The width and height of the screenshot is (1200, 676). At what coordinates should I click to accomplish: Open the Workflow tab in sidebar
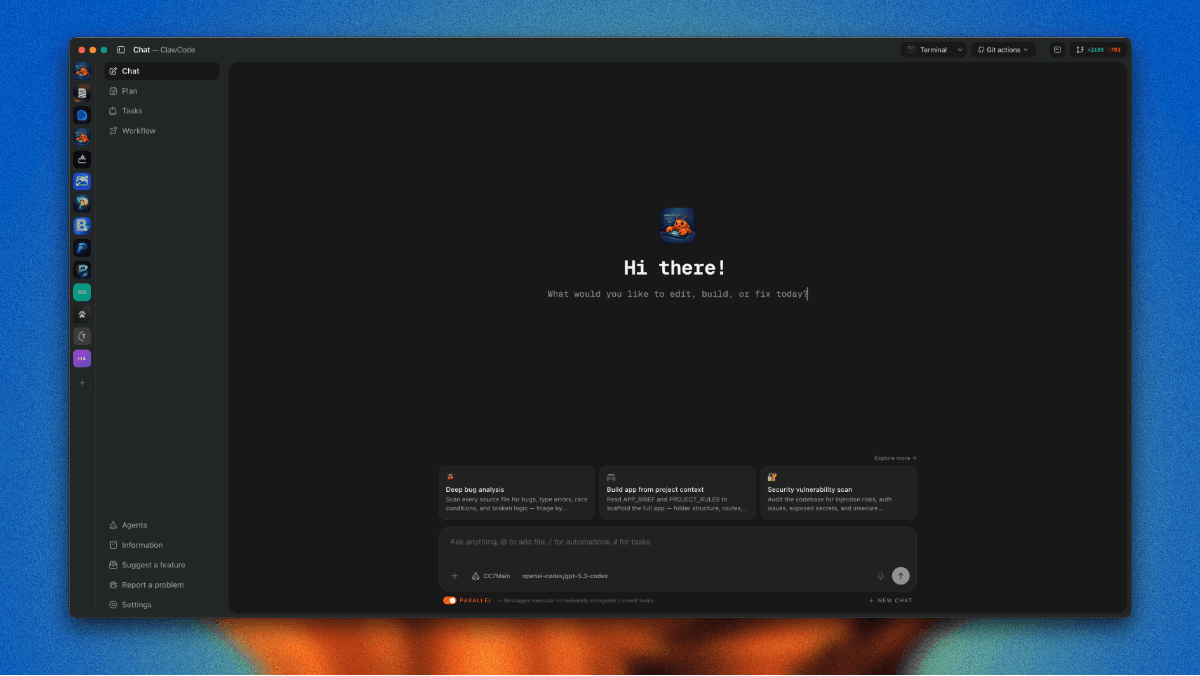point(138,131)
